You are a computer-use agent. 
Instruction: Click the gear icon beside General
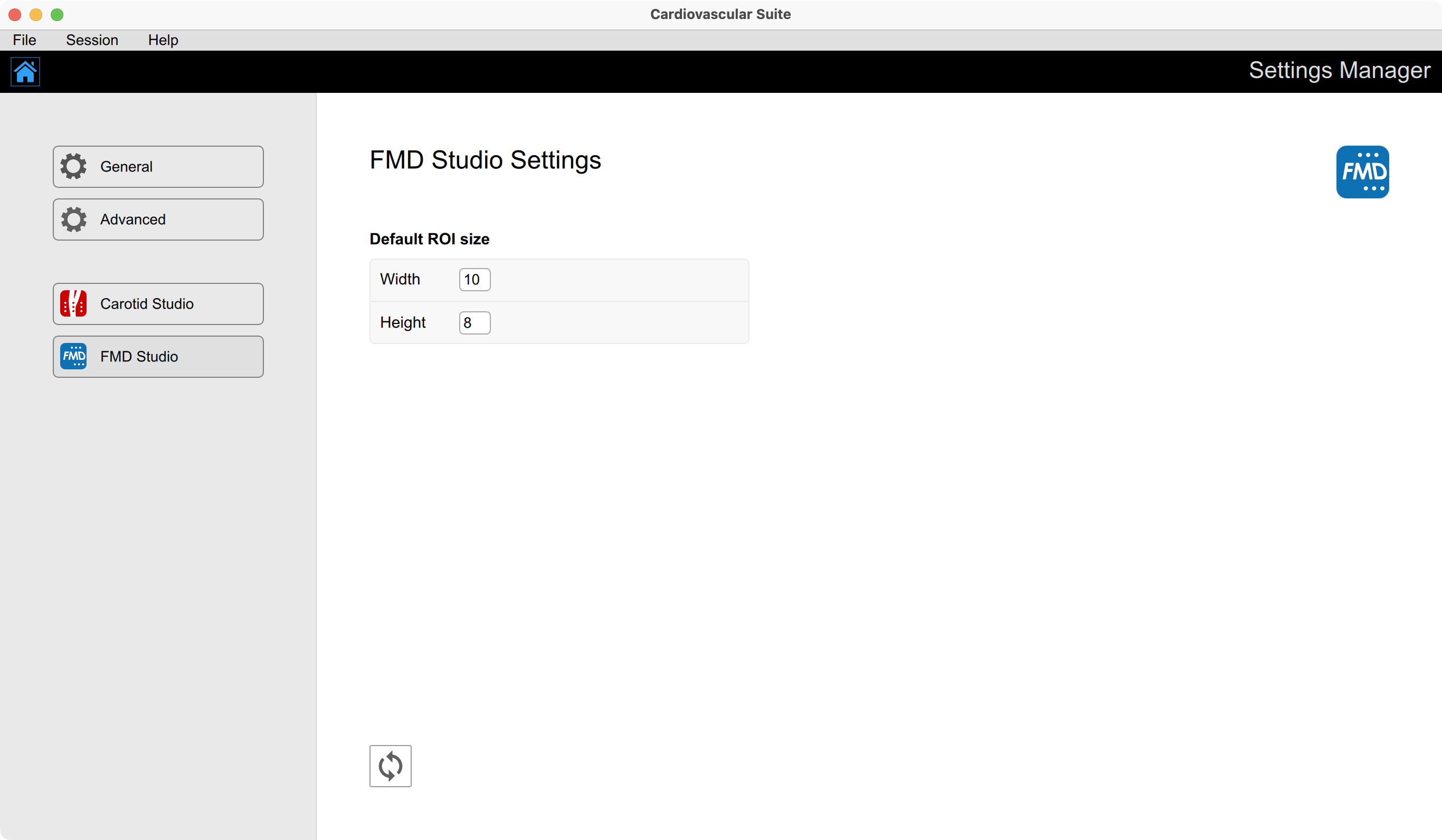click(73, 166)
